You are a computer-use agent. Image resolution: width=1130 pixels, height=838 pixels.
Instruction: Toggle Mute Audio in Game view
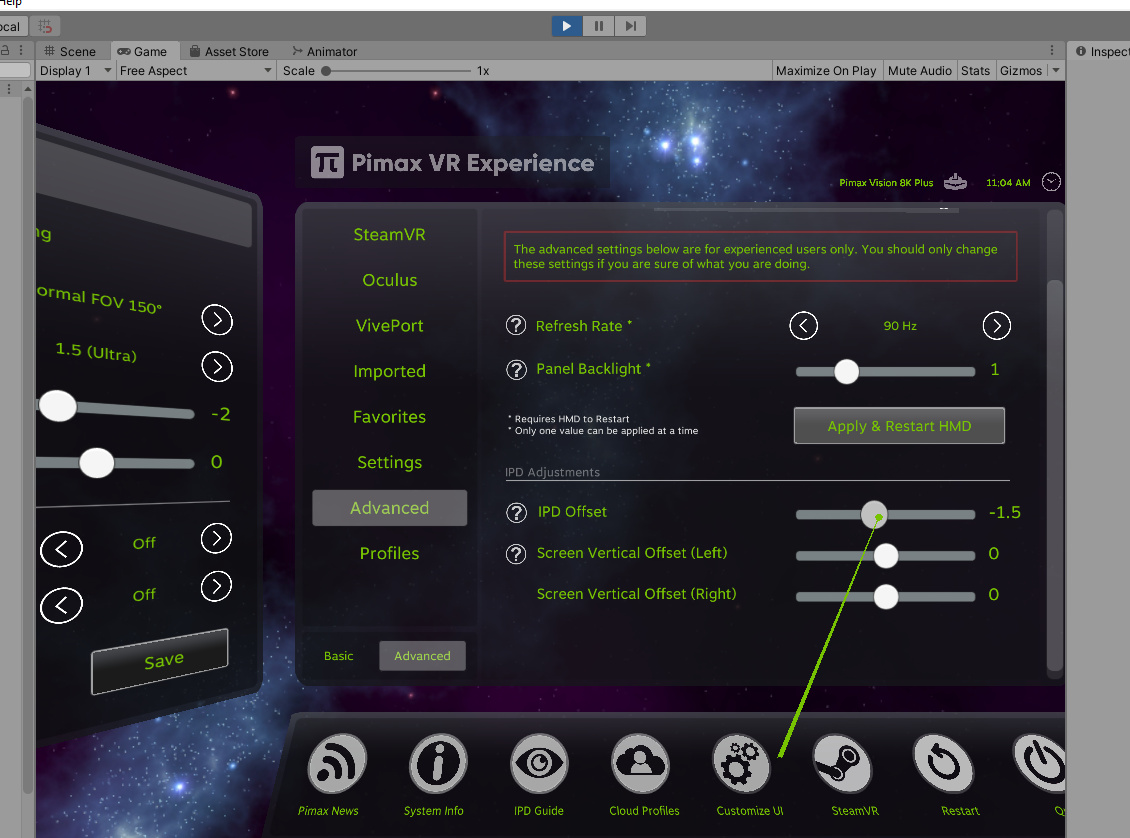[x=920, y=71]
